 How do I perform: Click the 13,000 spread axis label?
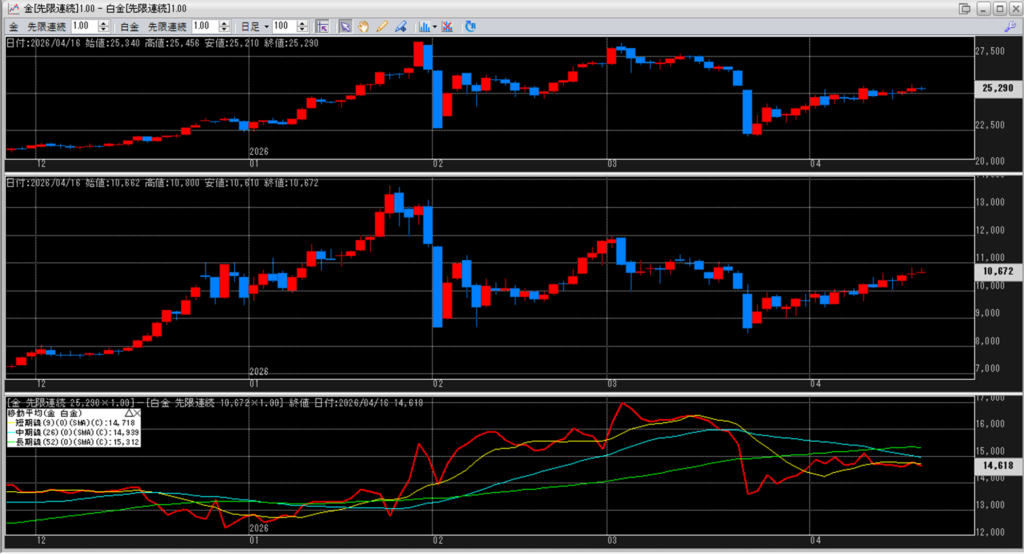pyautogui.click(x=990, y=505)
